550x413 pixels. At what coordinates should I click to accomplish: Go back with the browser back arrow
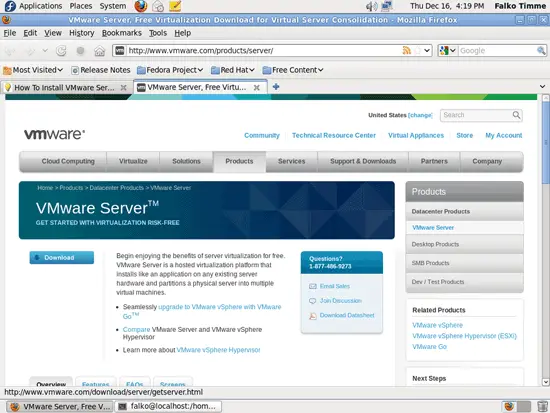pyautogui.click(x=11, y=51)
